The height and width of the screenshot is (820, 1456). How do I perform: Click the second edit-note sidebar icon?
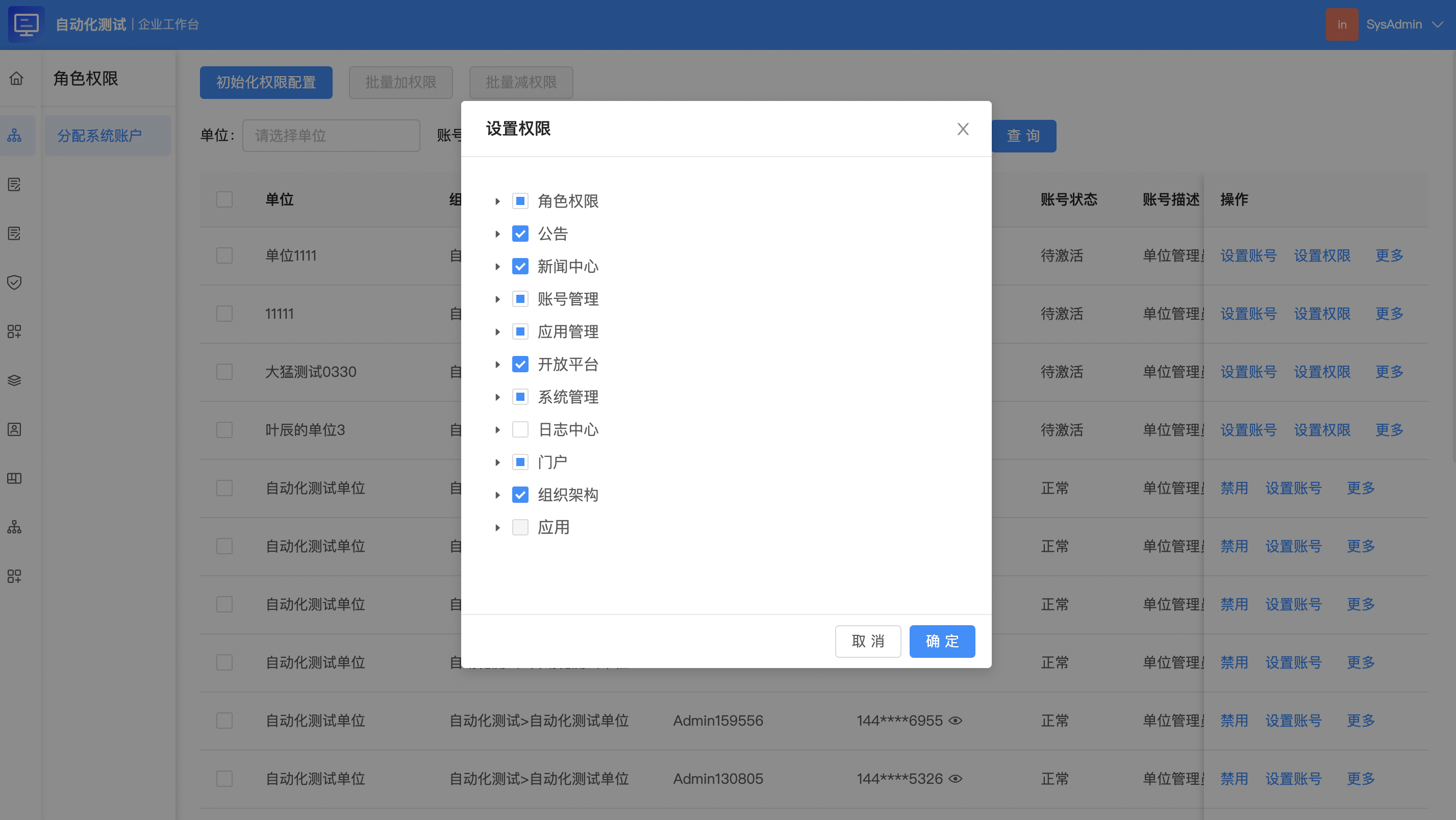pyautogui.click(x=15, y=234)
